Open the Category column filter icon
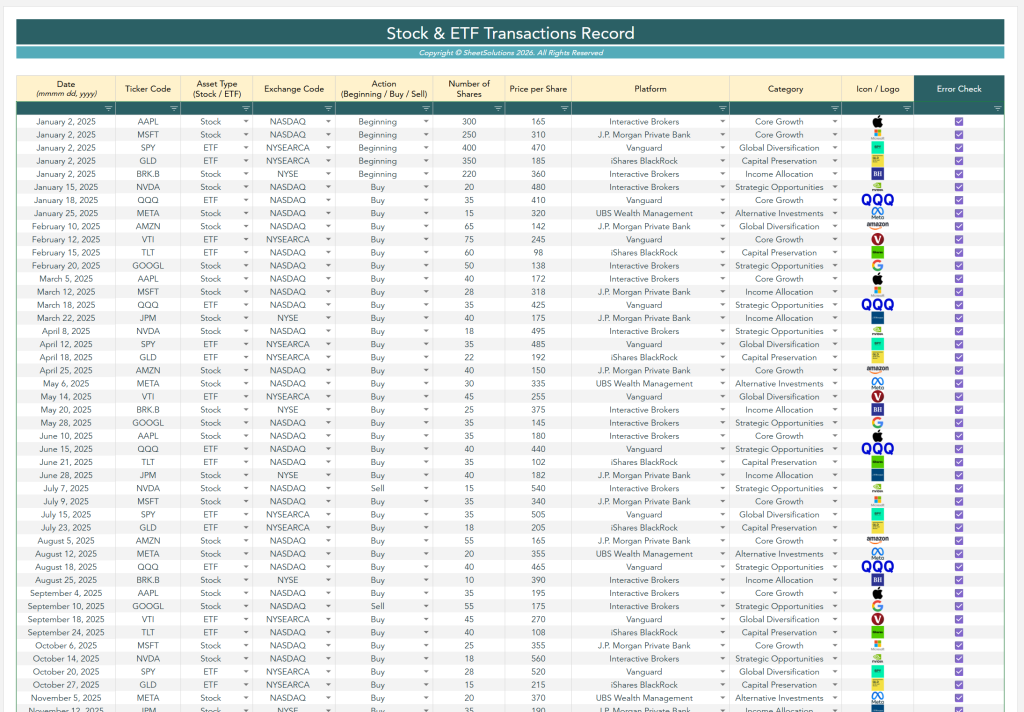 point(835,108)
